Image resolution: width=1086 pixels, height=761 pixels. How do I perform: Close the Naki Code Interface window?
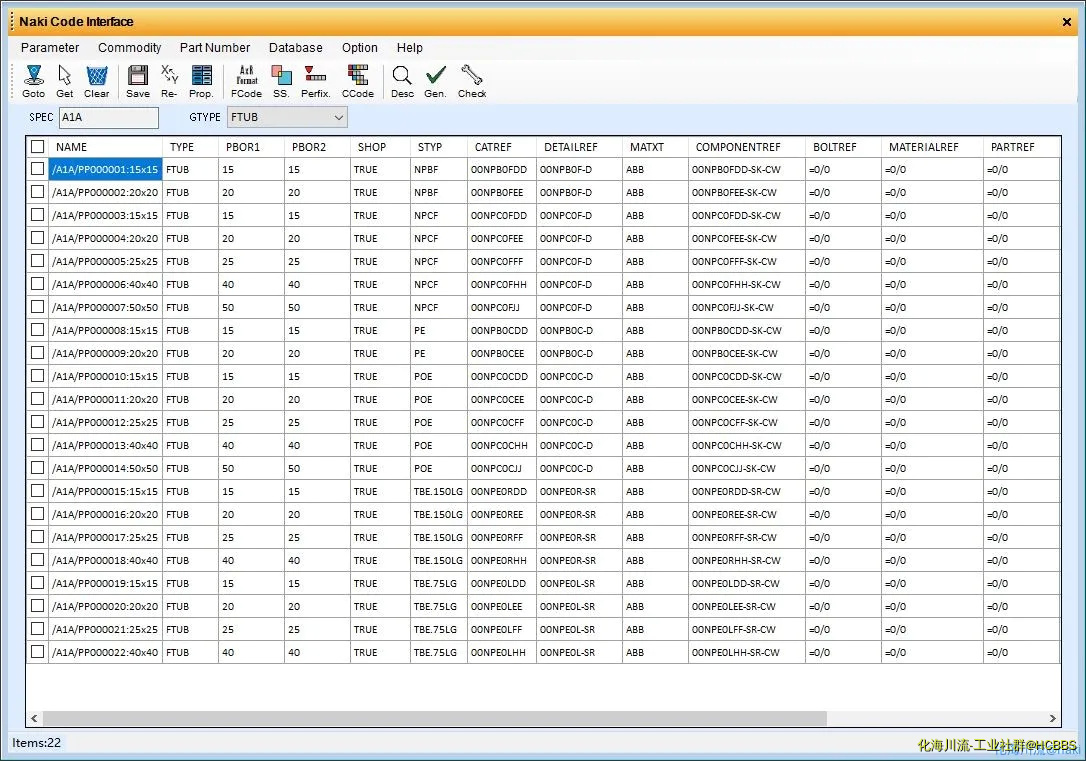point(1067,22)
